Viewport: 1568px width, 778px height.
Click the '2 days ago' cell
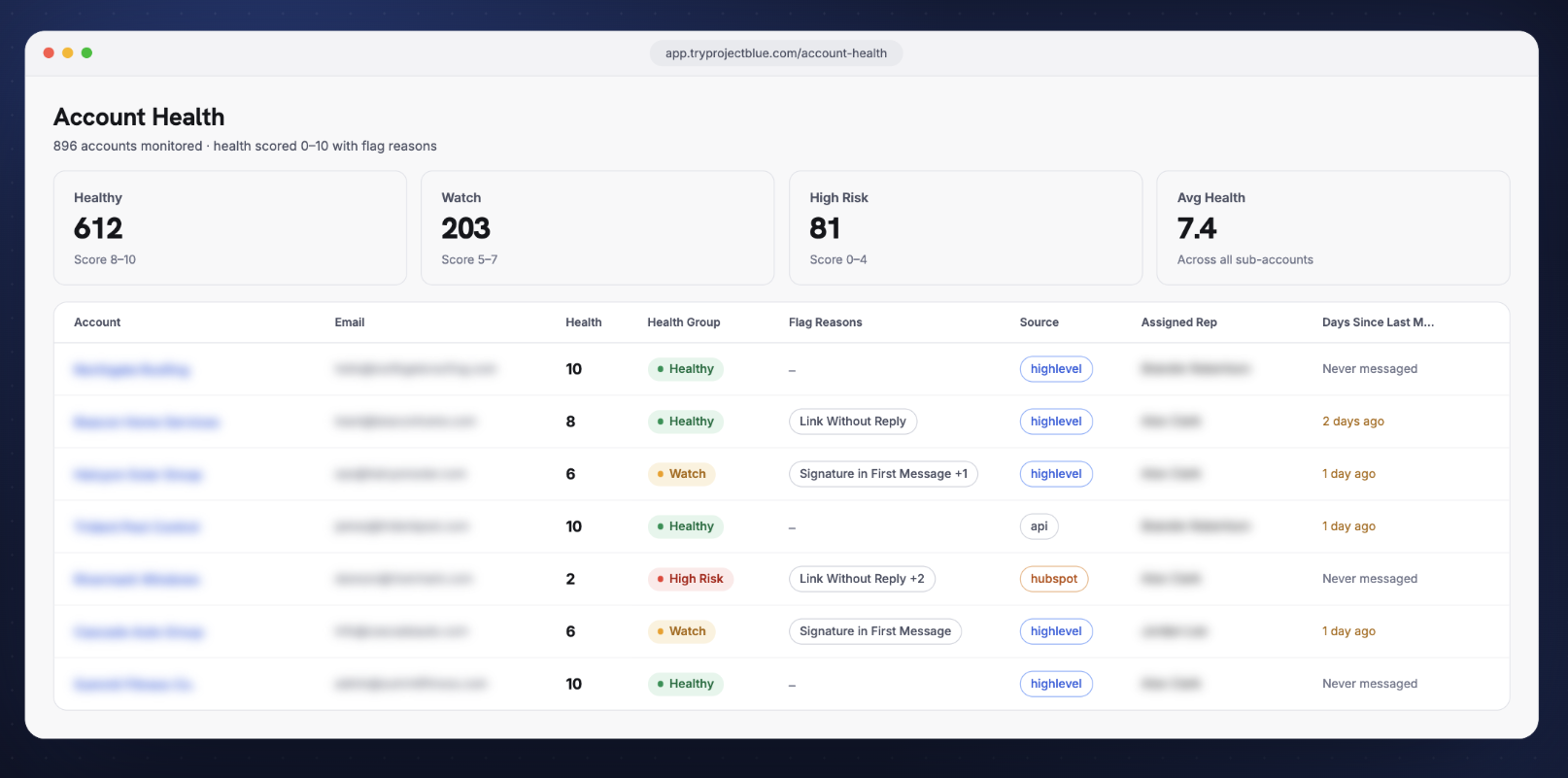click(x=1353, y=422)
